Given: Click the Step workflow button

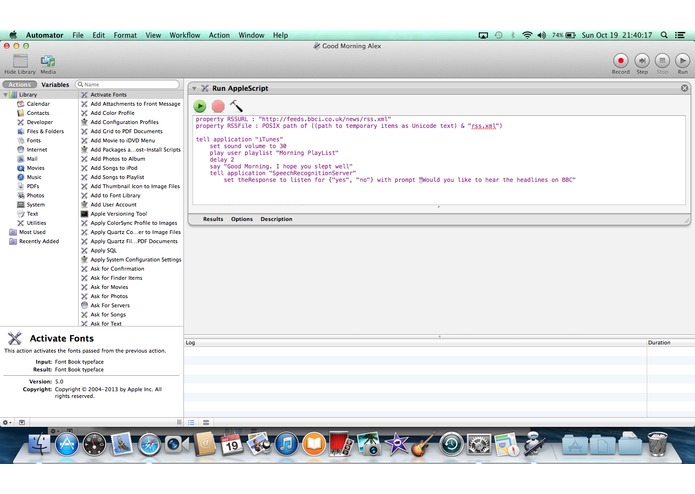Looking at the screenshot, I should (642, 64).
